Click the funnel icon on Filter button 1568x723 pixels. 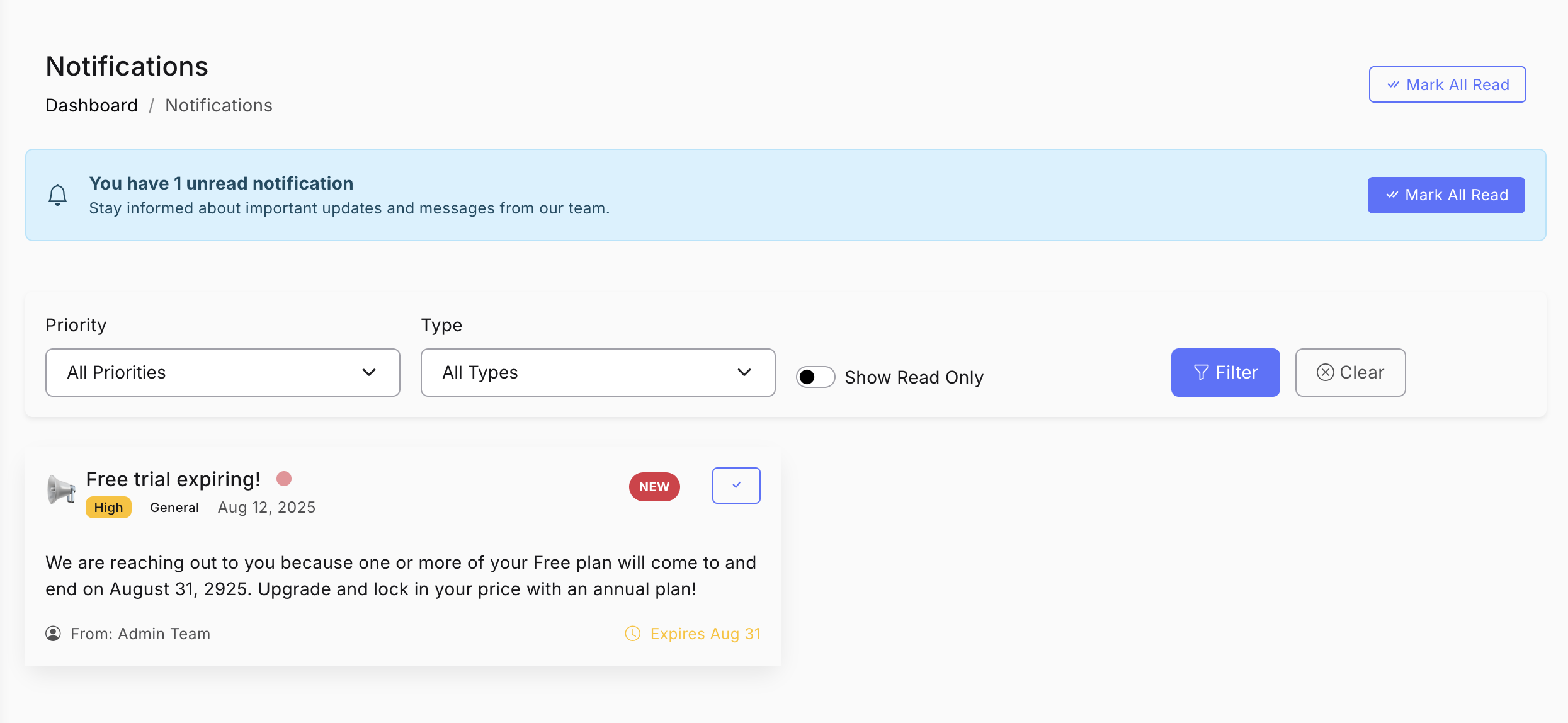1201,373
